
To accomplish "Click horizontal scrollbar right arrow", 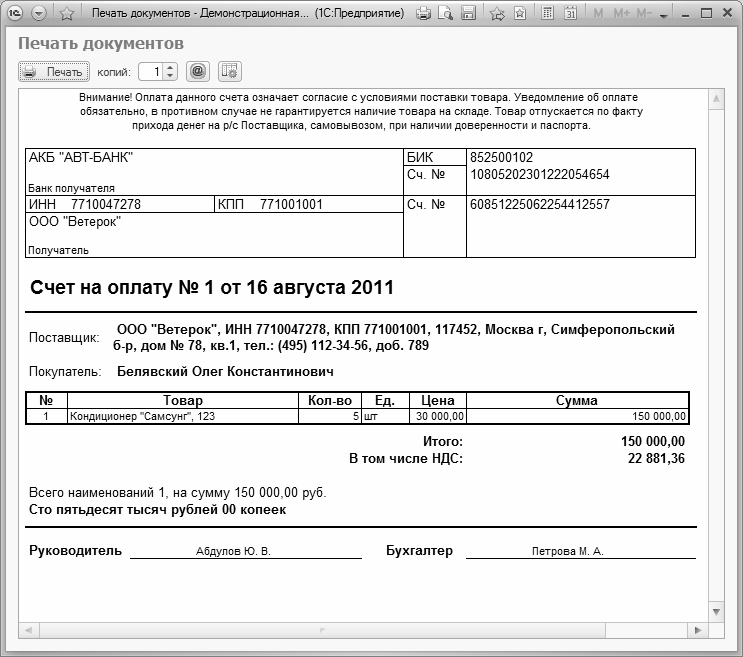I will pyautogui.click(x=698, y=630).
